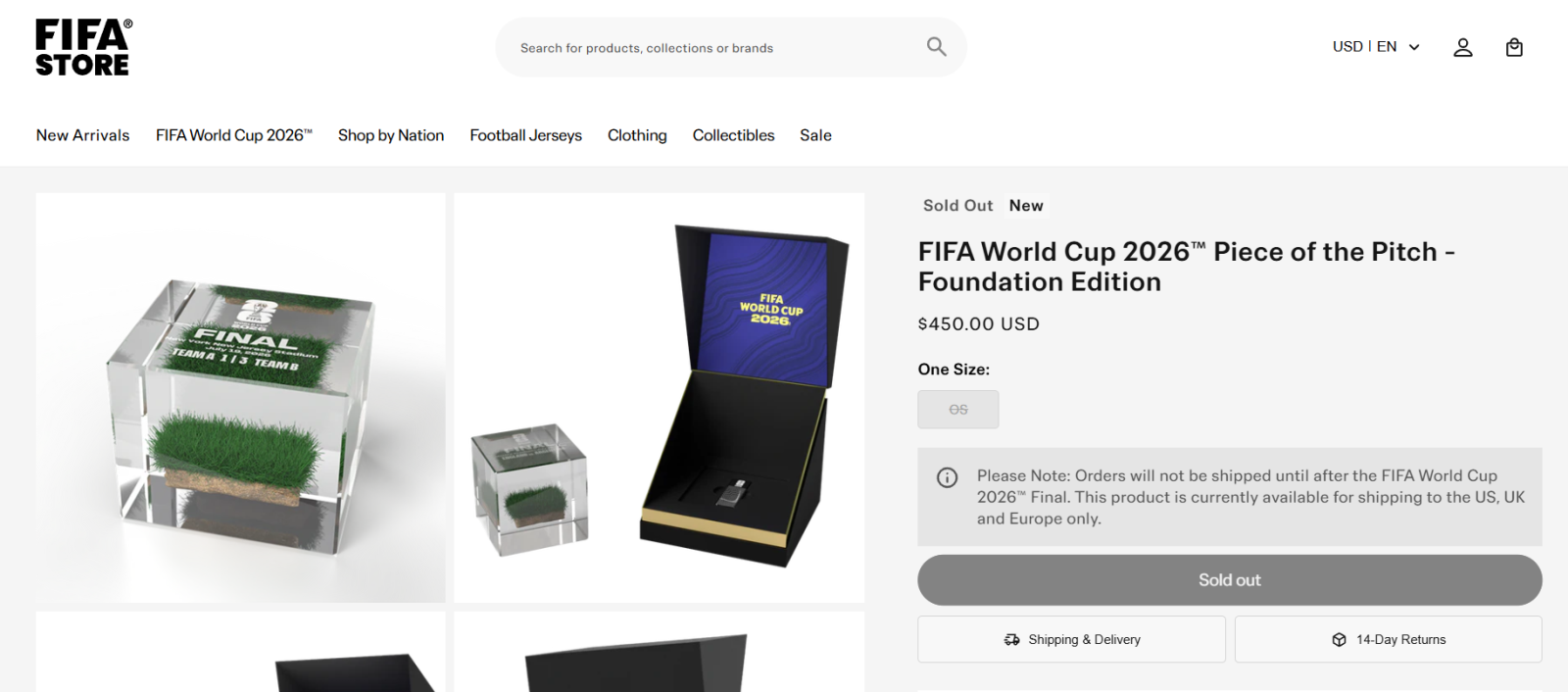1568x692 pixels.
Task: Click the info icon in shipping note
Action: coord(948,477)
